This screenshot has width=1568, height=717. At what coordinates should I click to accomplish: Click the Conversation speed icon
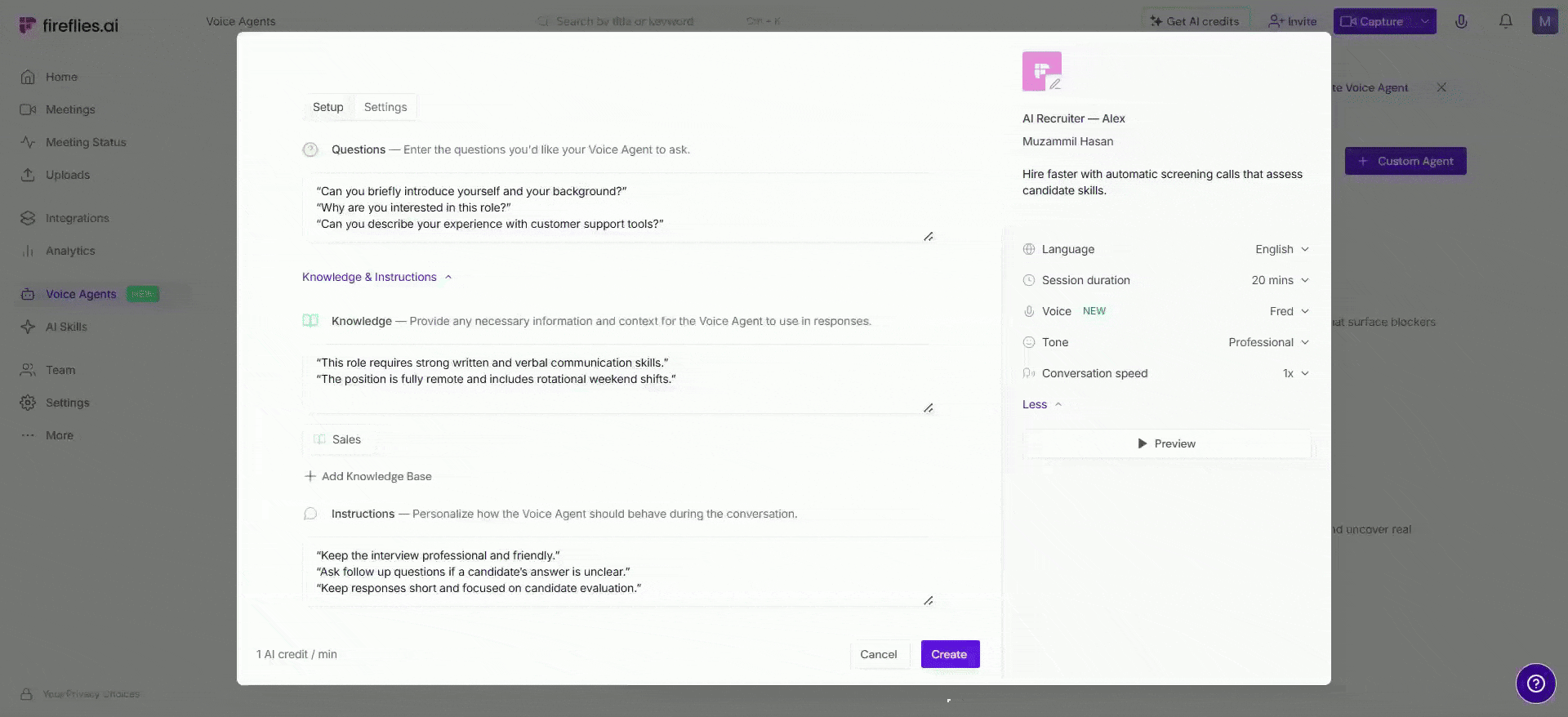1029,373
